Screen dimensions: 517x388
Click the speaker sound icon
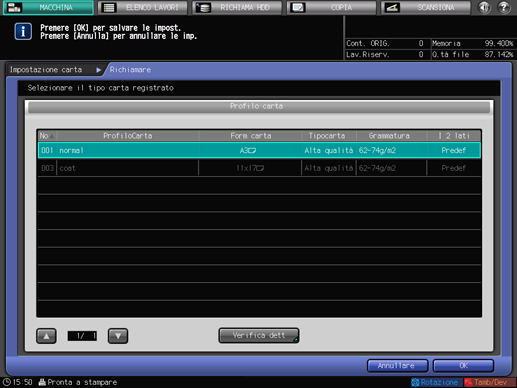484,7
